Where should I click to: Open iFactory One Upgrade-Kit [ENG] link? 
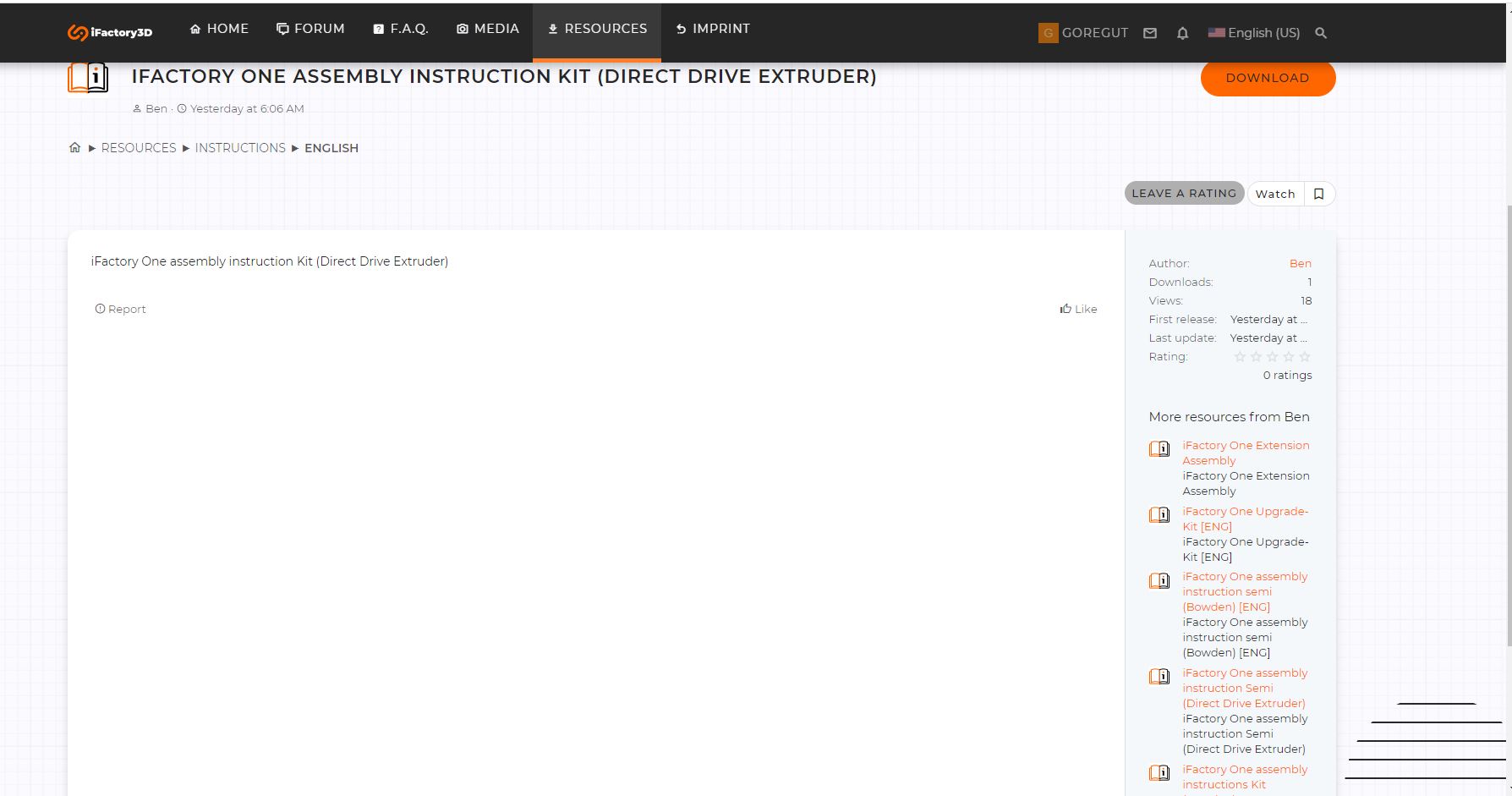click(x=1246, y=519)
